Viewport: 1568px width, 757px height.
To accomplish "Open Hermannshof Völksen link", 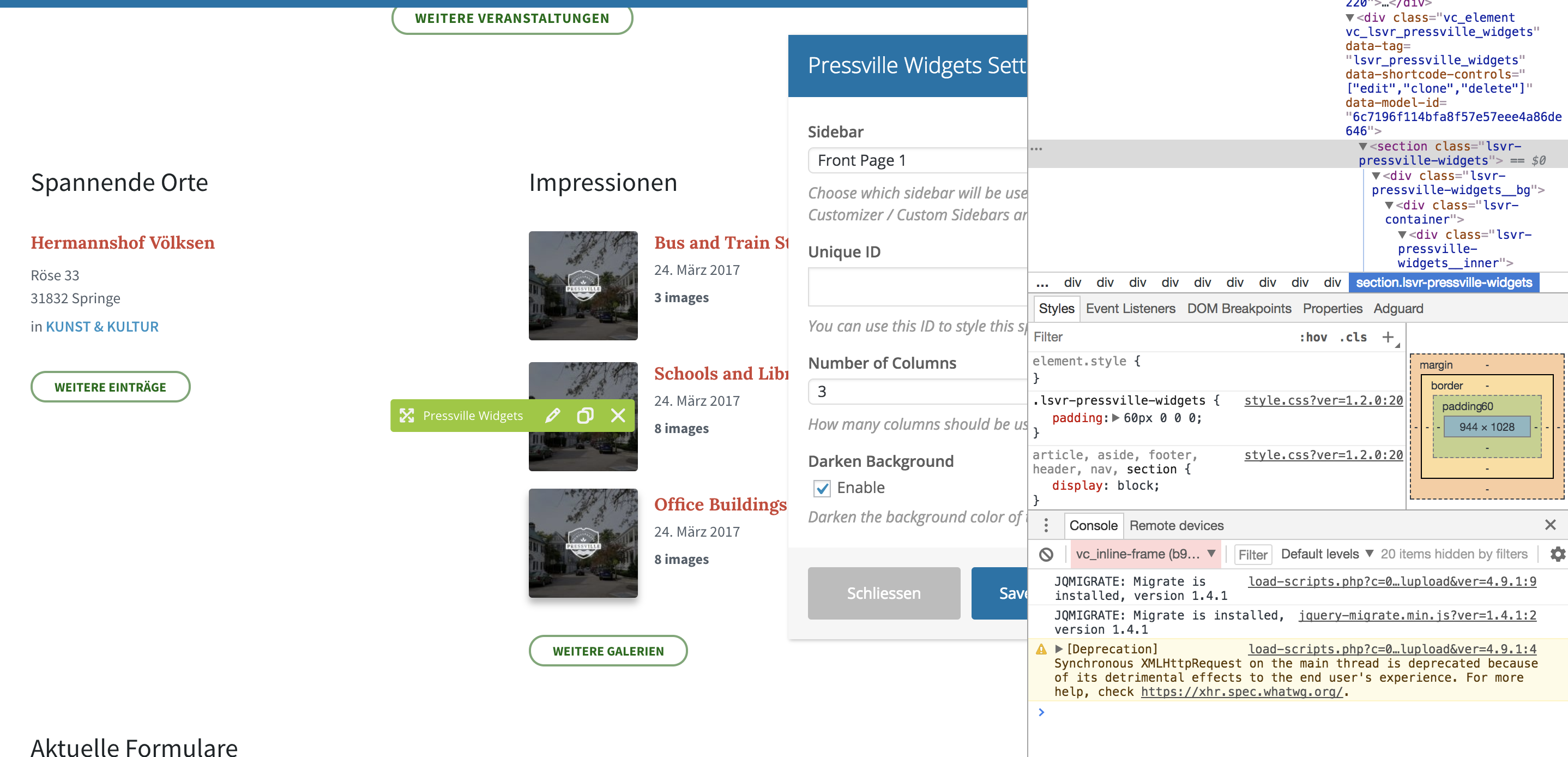I will point(122,242).
